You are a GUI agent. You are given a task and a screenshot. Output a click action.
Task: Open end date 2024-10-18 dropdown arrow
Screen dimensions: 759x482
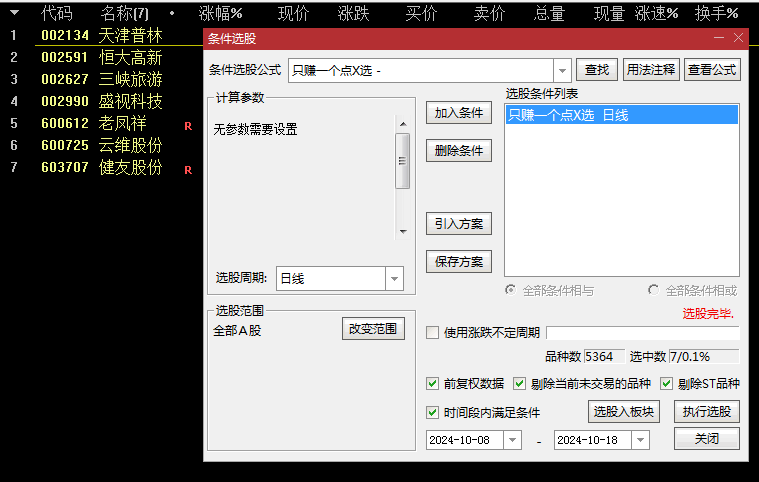click(640, 440)
